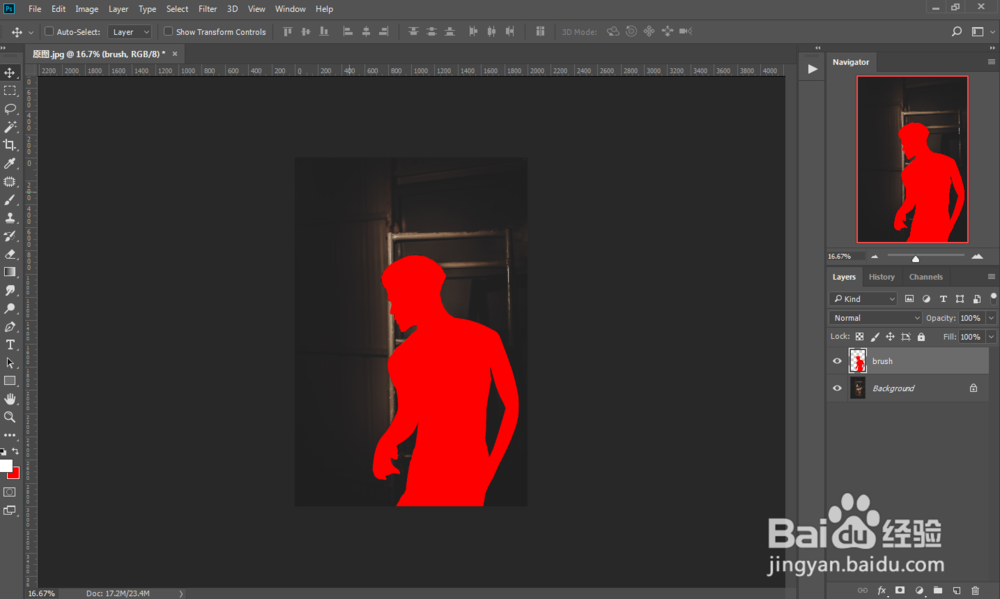The width and height of the screenshot is (1000, 599).
Task: Enable the Auto-Select checkbox
Action: [48, 31]
